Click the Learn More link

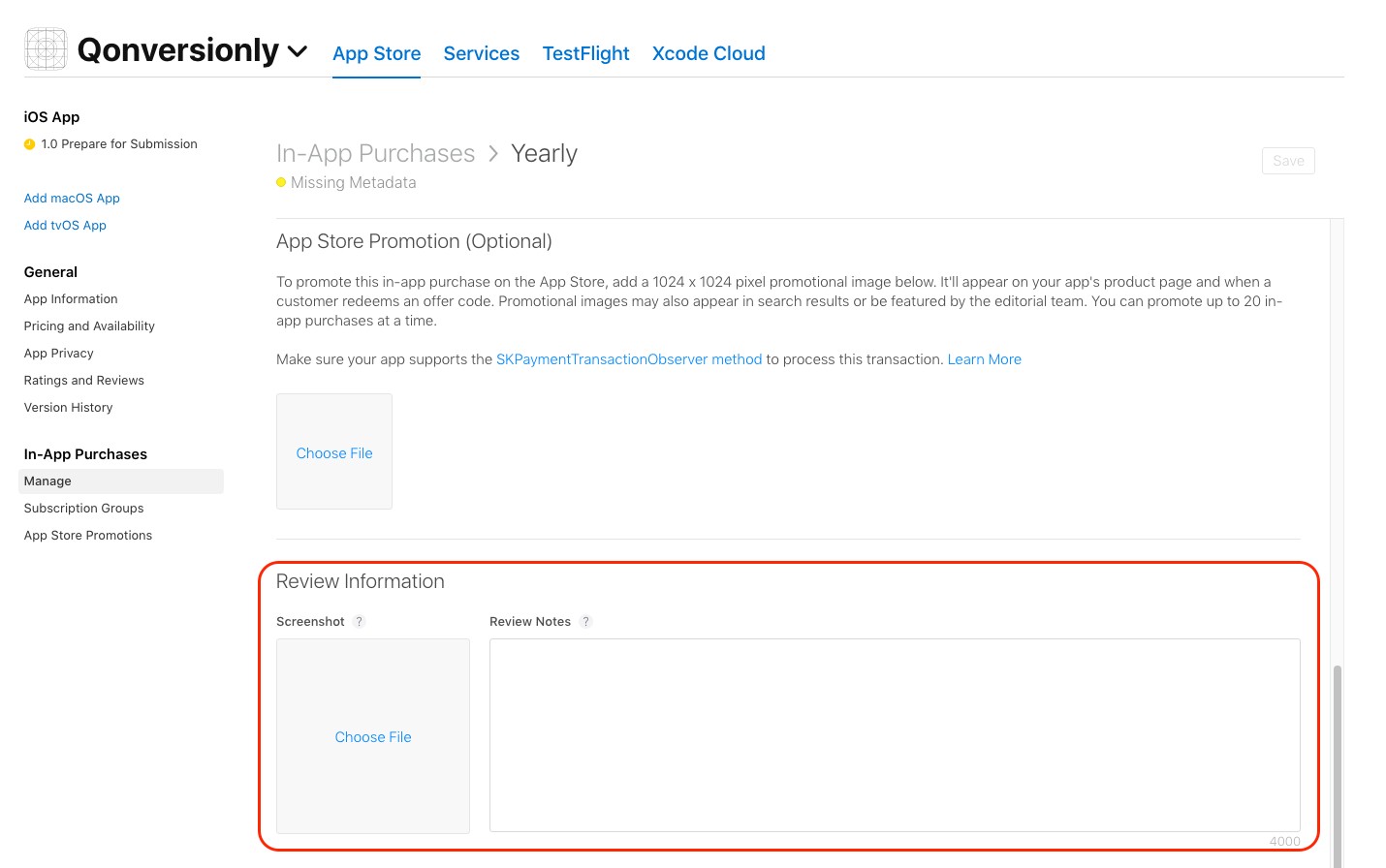(984, 359)
